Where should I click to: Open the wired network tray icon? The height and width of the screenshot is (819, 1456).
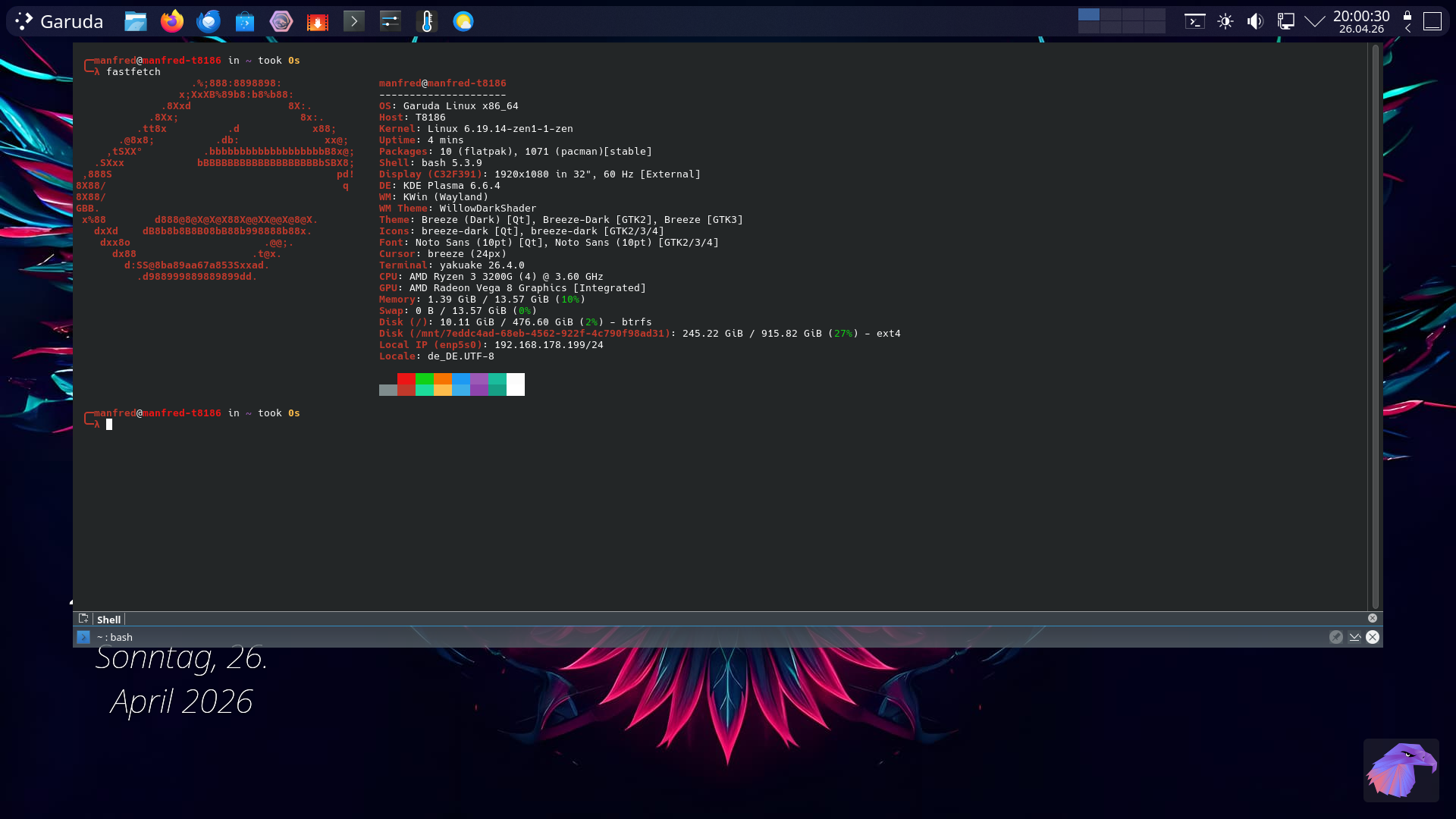click(x=1286, y=21)
